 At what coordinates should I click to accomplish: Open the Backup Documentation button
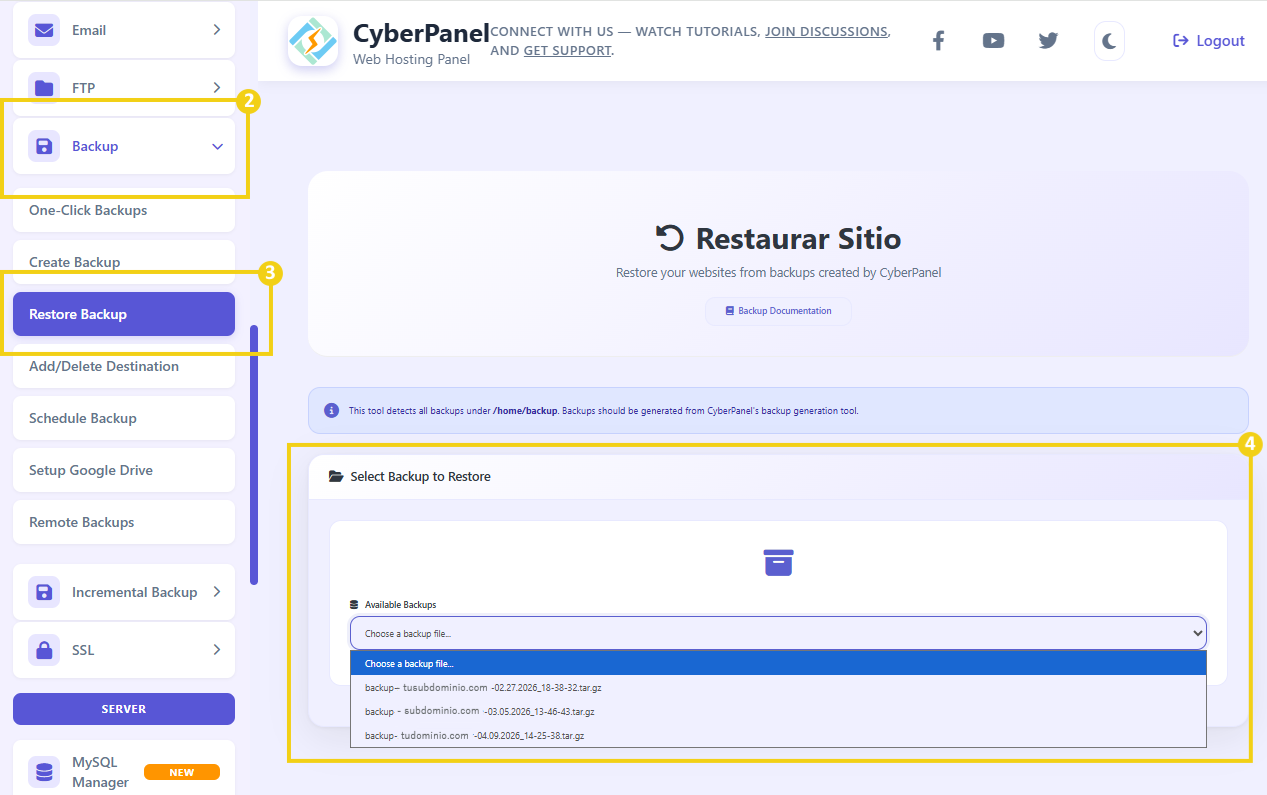778,311
